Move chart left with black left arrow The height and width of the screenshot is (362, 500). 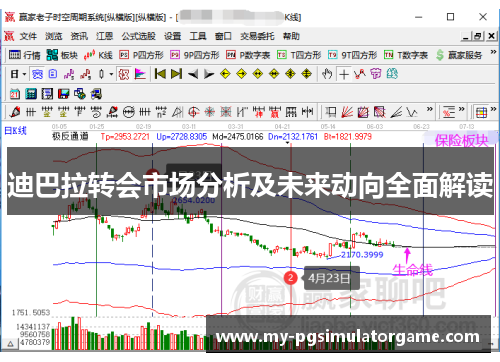(193, 74)
